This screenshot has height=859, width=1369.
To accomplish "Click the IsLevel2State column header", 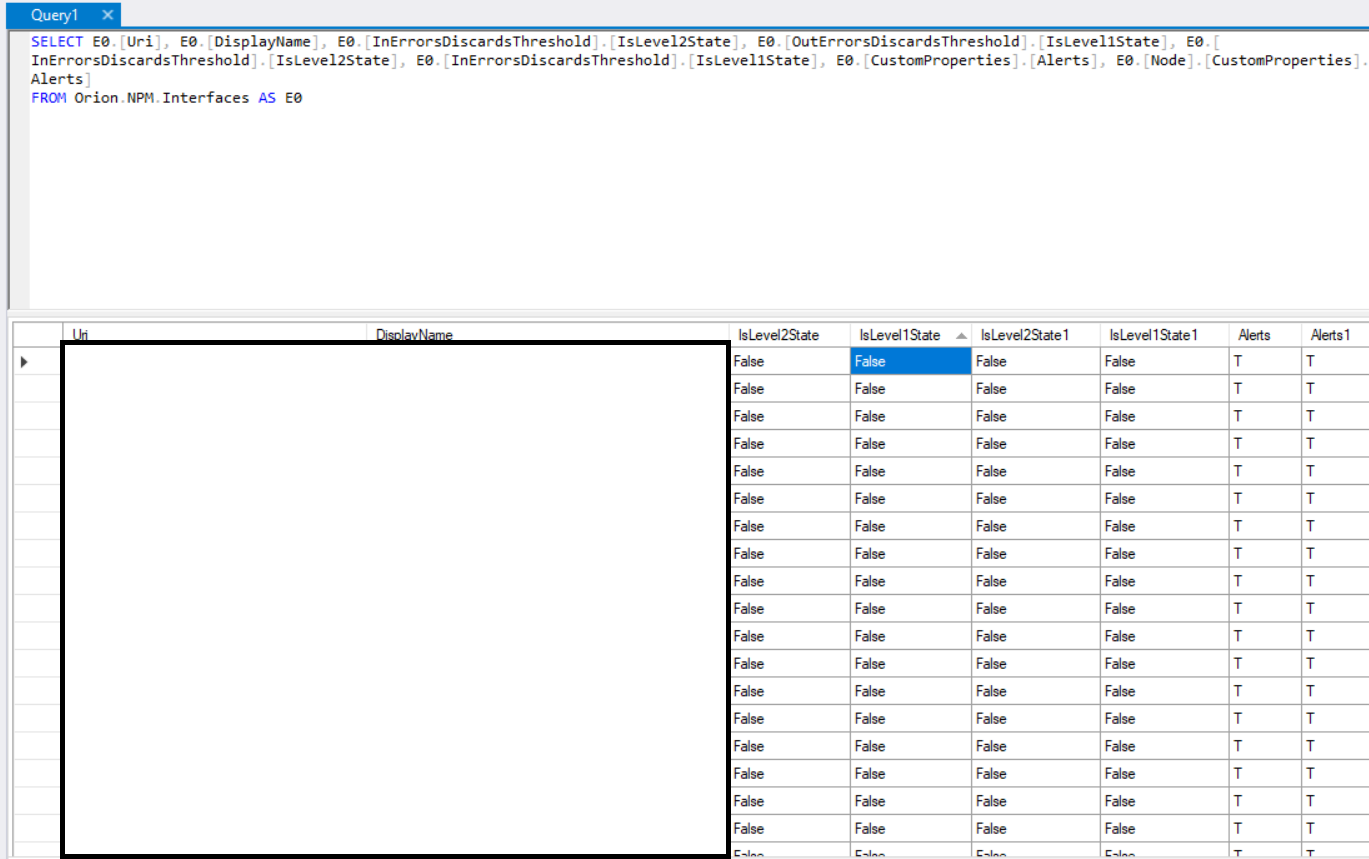I will tap(790, 335).
